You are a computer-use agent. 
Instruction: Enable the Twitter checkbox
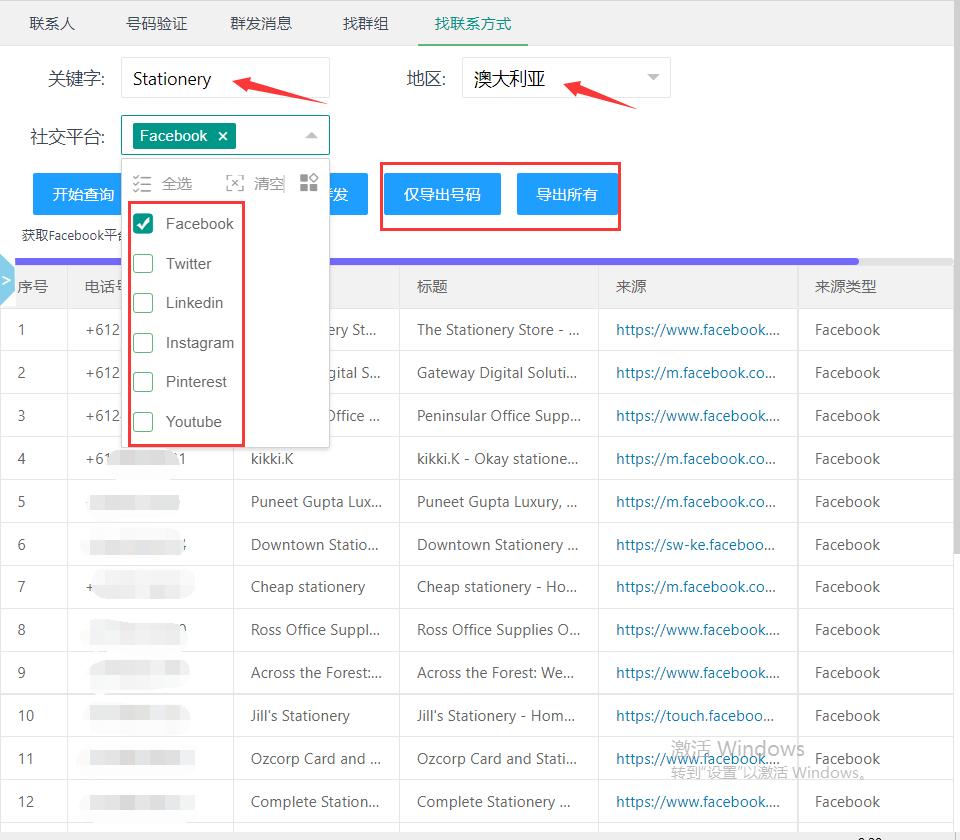[x=143, y=263]
